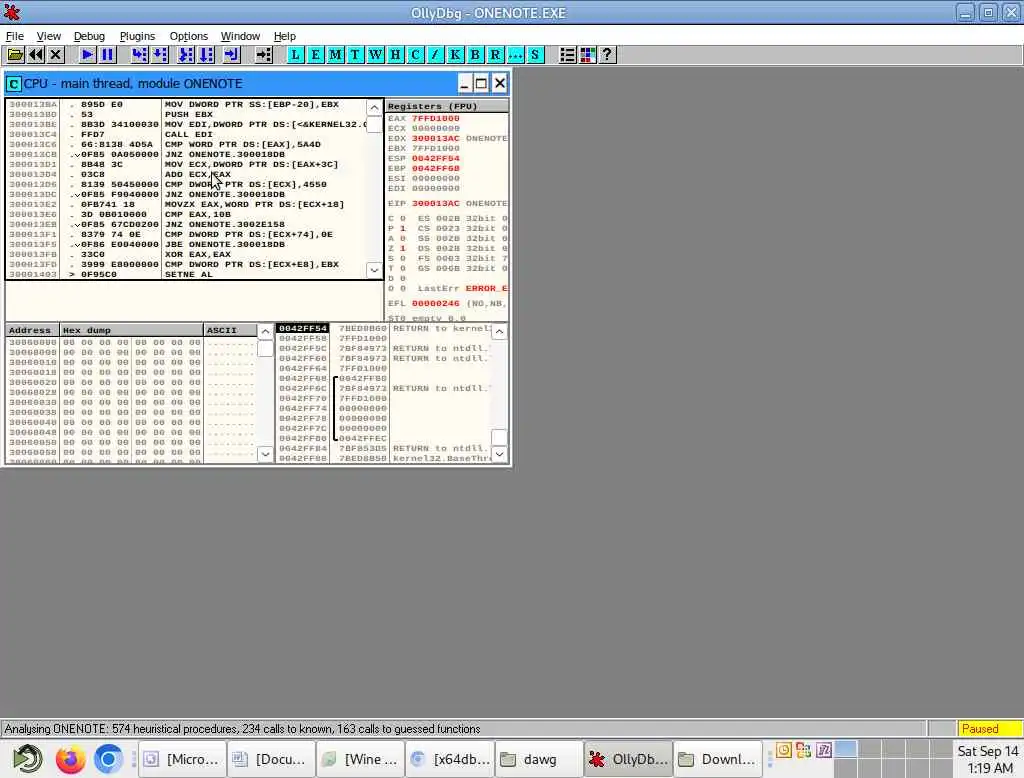The image size is (1024, 778).
Task: Open Memory map with M button
Action: [335, 55]
